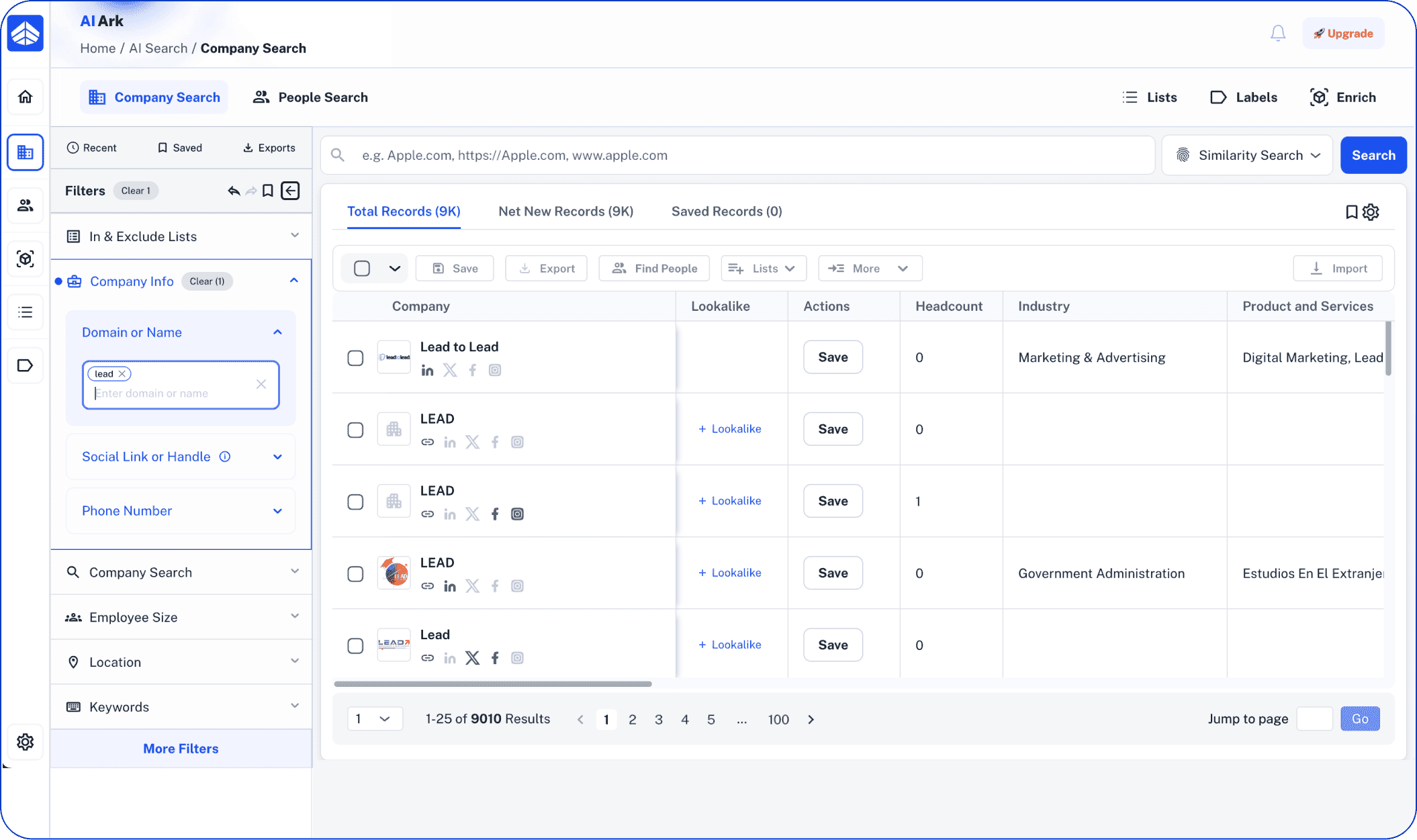Screen dimensions: 1417x840
Task: Show info about Social Link or Handle
Action: click(x=226, y=457)
